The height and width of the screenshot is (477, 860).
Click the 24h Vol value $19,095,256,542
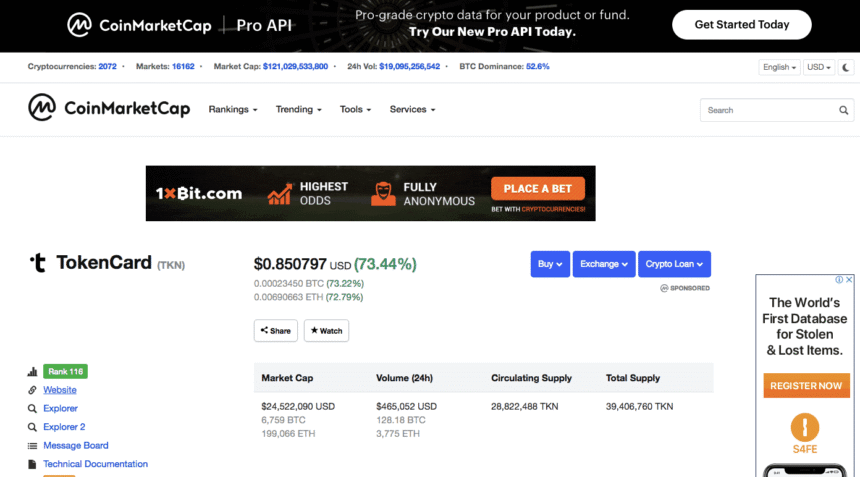[409, 66]
